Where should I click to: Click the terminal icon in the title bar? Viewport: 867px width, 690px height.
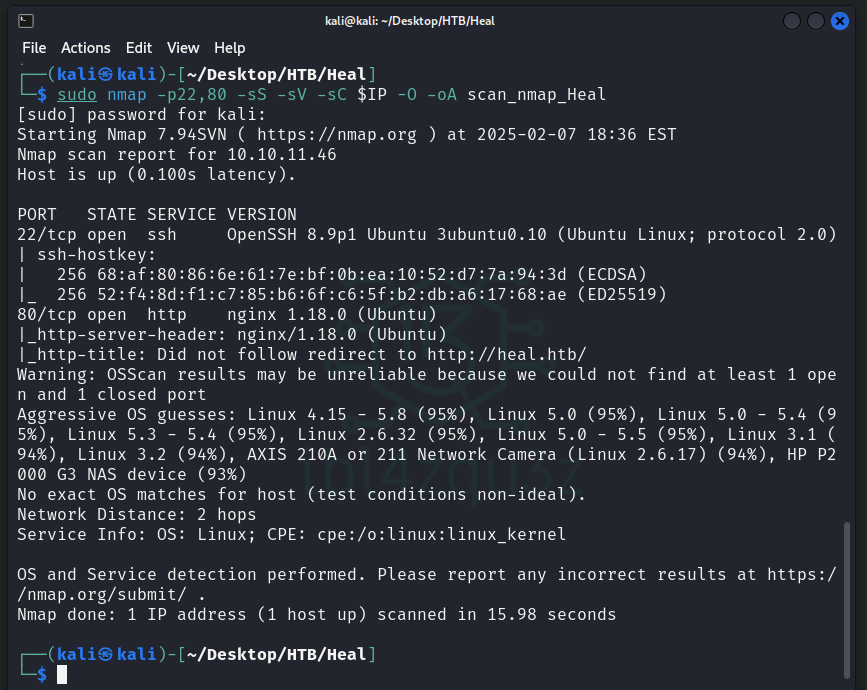(26, 21)
